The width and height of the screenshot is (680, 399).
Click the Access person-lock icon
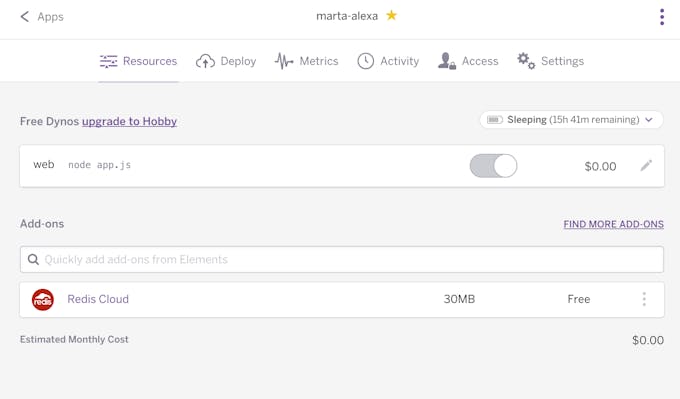point(446,61)
